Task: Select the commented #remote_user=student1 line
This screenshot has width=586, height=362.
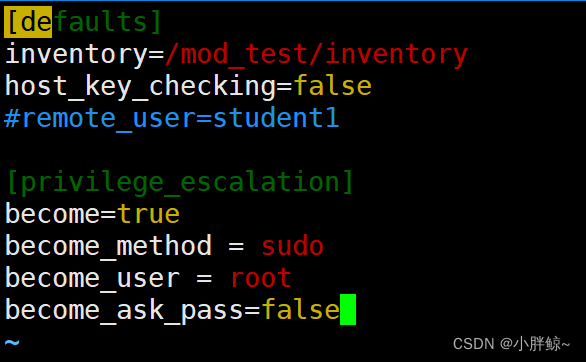Action: pos(172,118)
